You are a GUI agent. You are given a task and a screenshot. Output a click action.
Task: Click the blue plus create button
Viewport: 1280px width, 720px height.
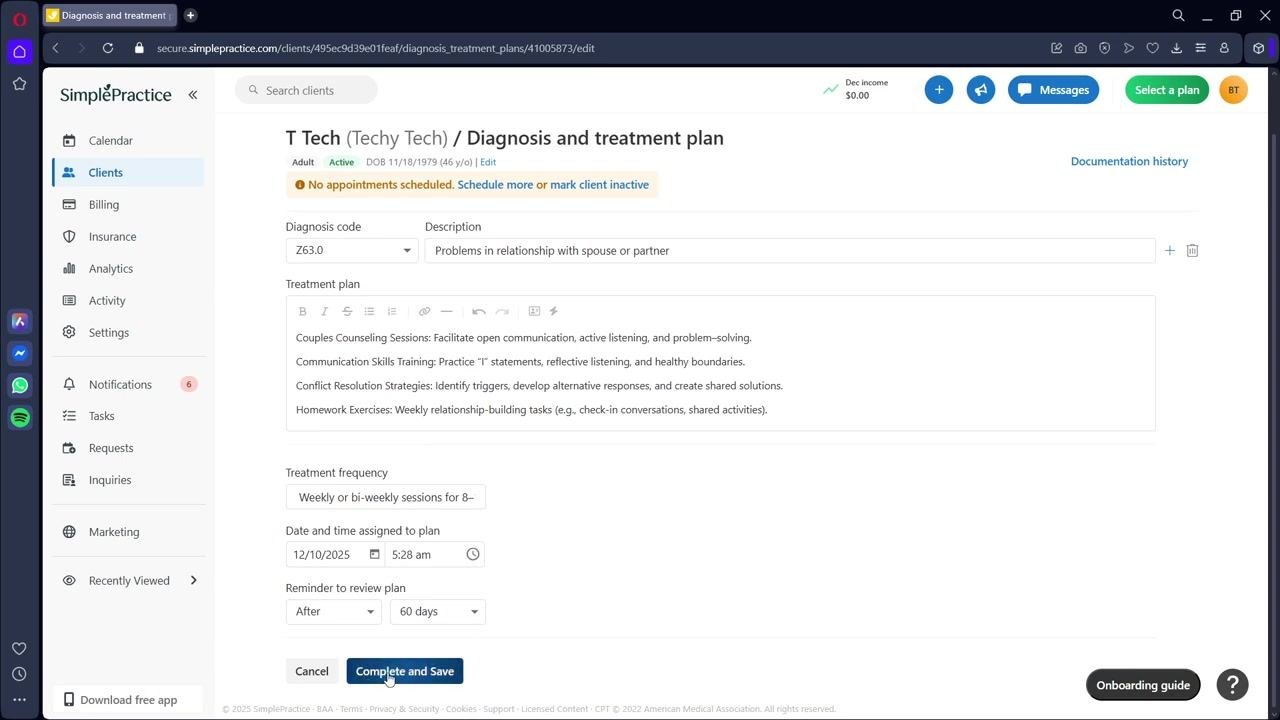[939, 90]
